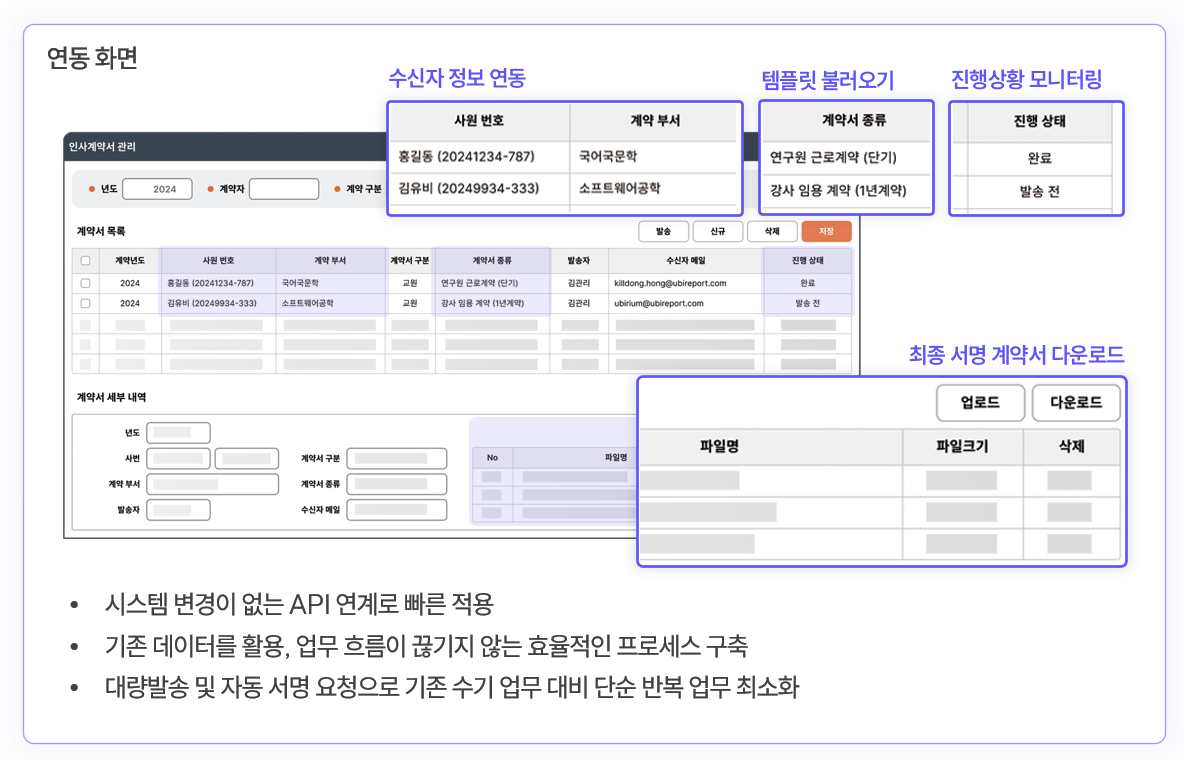The image size is (1188, 760).
Task: Click the 발송 button above the contract list
Action: tap(663, 231)
